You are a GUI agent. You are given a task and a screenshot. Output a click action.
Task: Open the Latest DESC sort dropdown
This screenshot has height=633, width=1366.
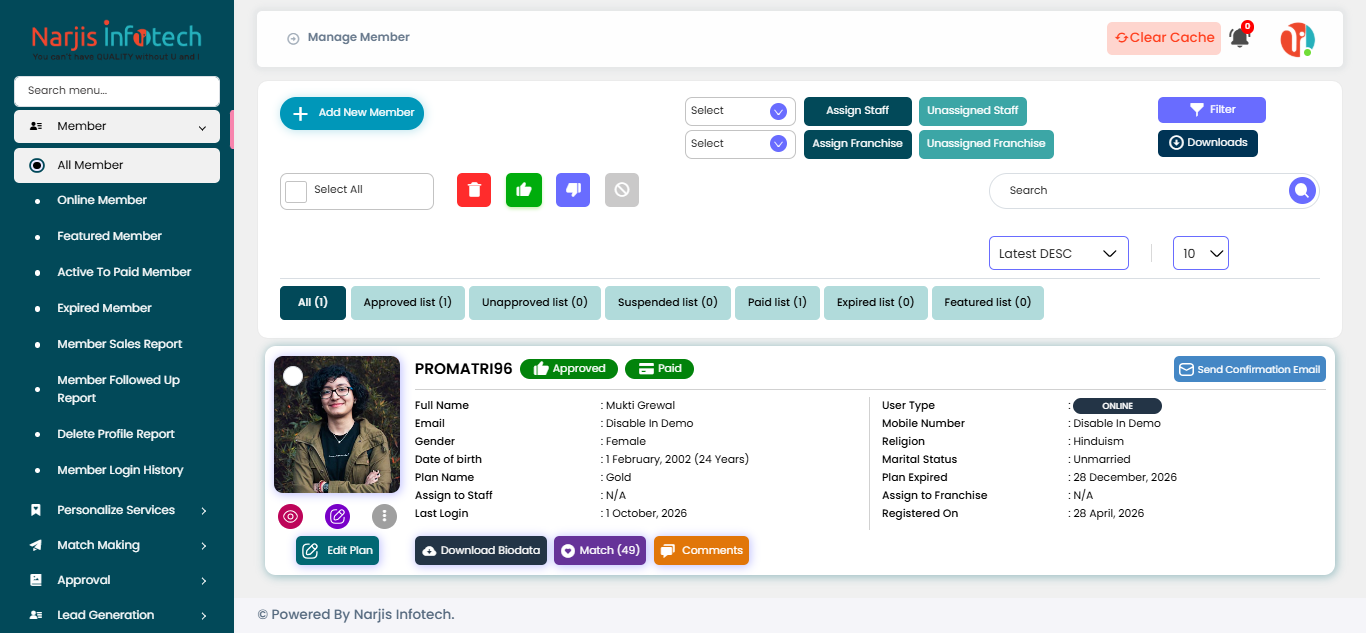[1059, 253]
